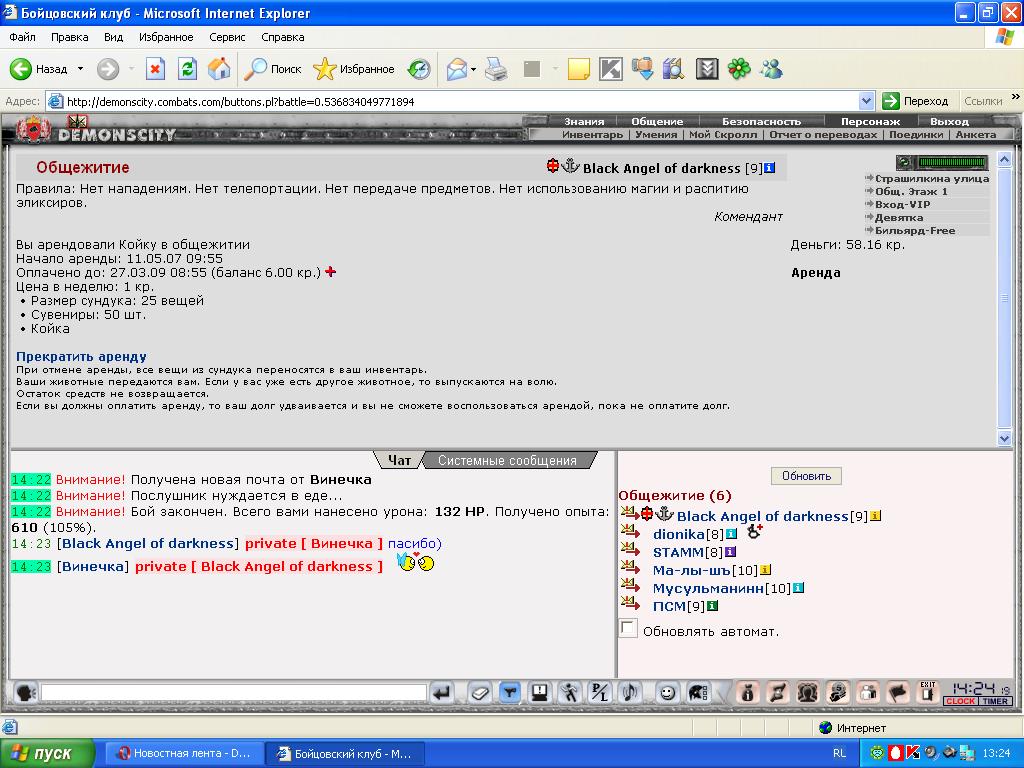Enable the Обновлять автомат. checkbox
The width and height of the screenshot is (1024, 768).
click(628, 628)
